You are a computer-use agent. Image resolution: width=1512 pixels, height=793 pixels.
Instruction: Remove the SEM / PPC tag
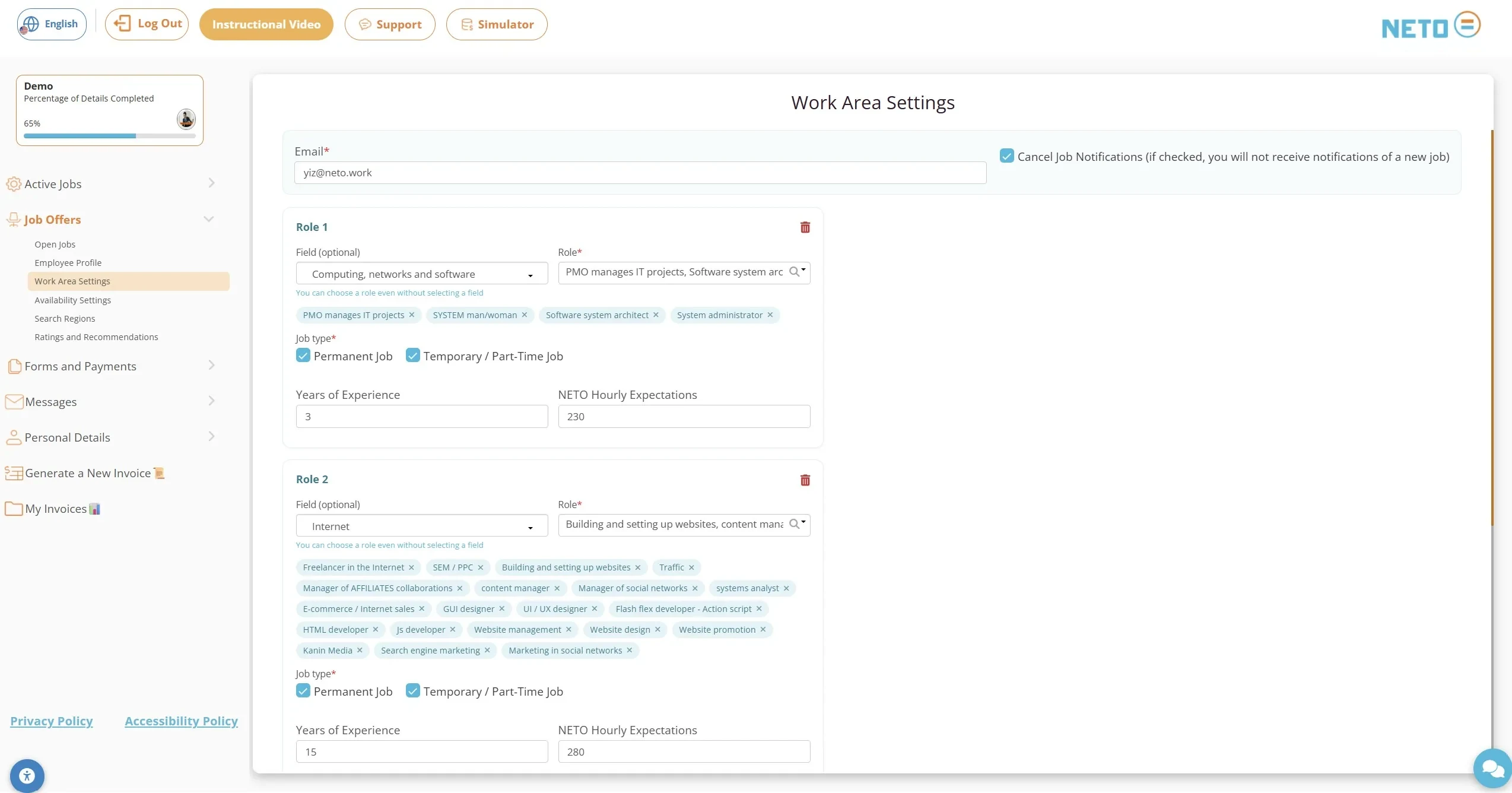click(x=480, y=567)
